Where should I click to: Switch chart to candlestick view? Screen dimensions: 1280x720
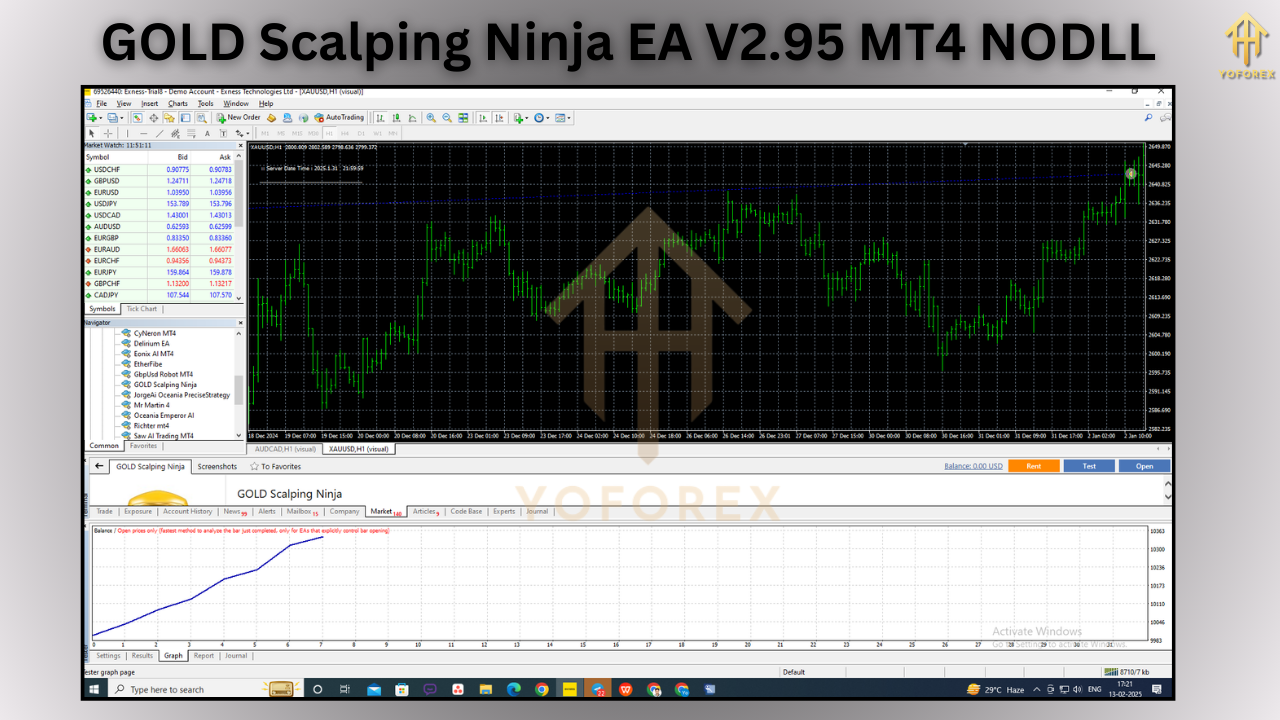pos(396,117)
